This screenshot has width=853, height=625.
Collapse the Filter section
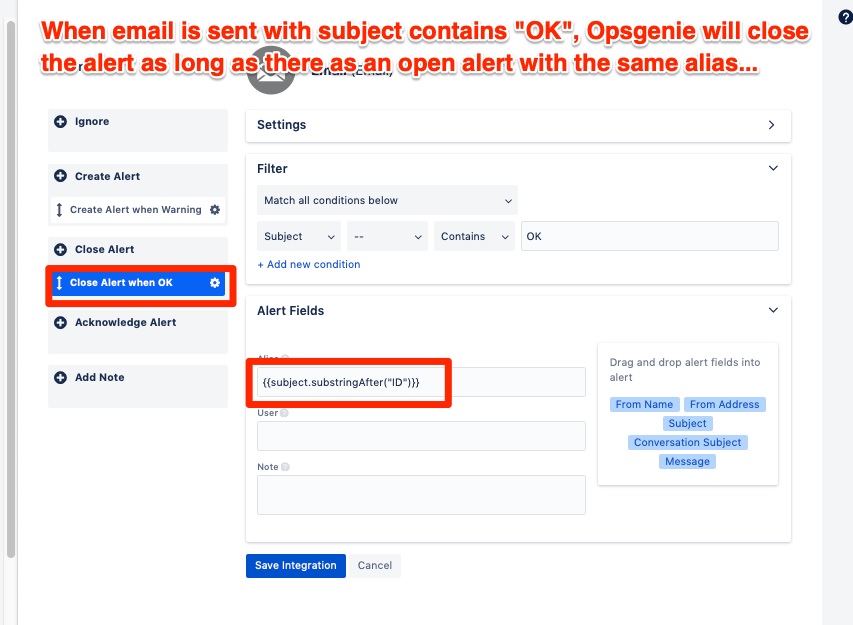772,168
